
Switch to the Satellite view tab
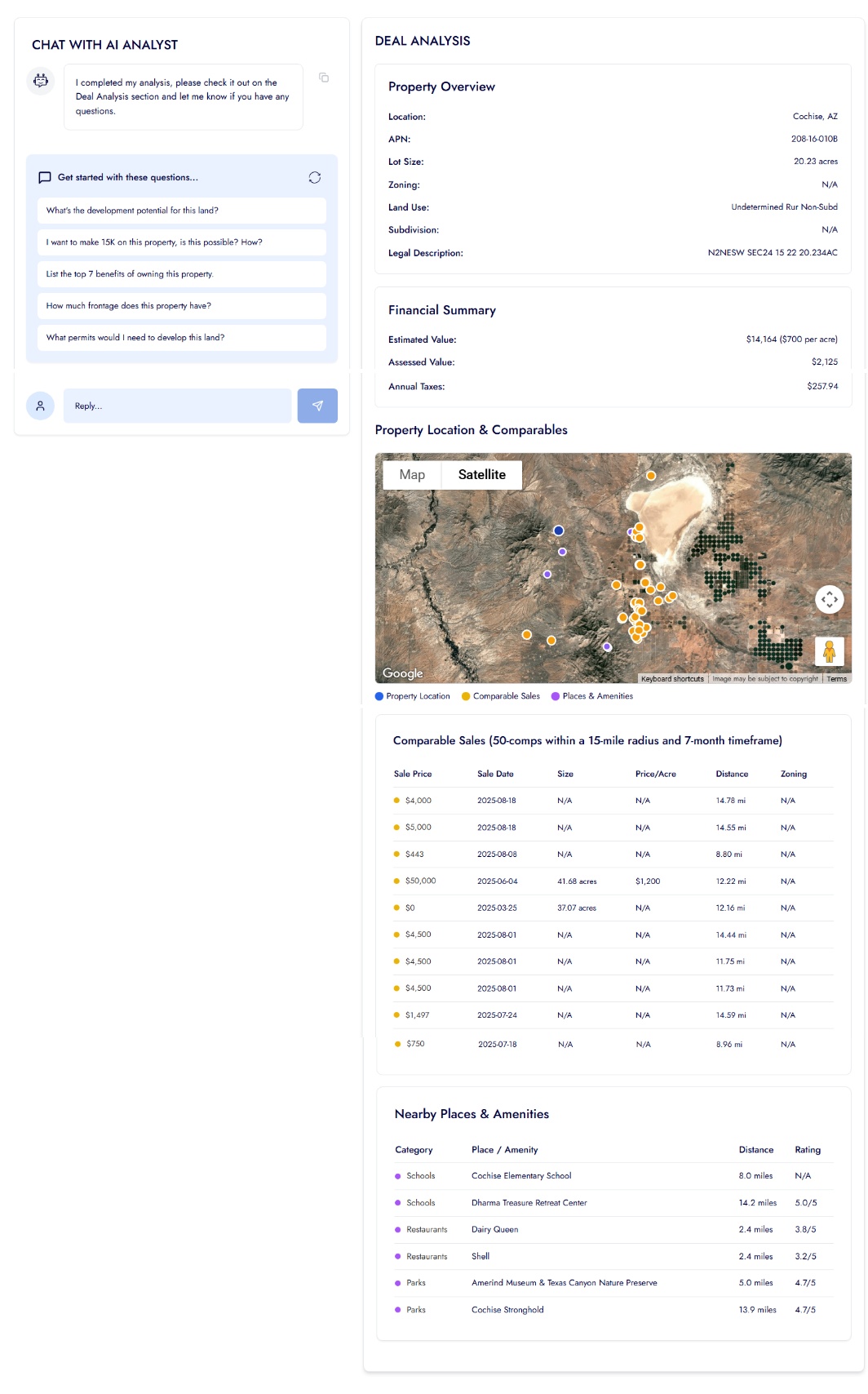[482, 475]
